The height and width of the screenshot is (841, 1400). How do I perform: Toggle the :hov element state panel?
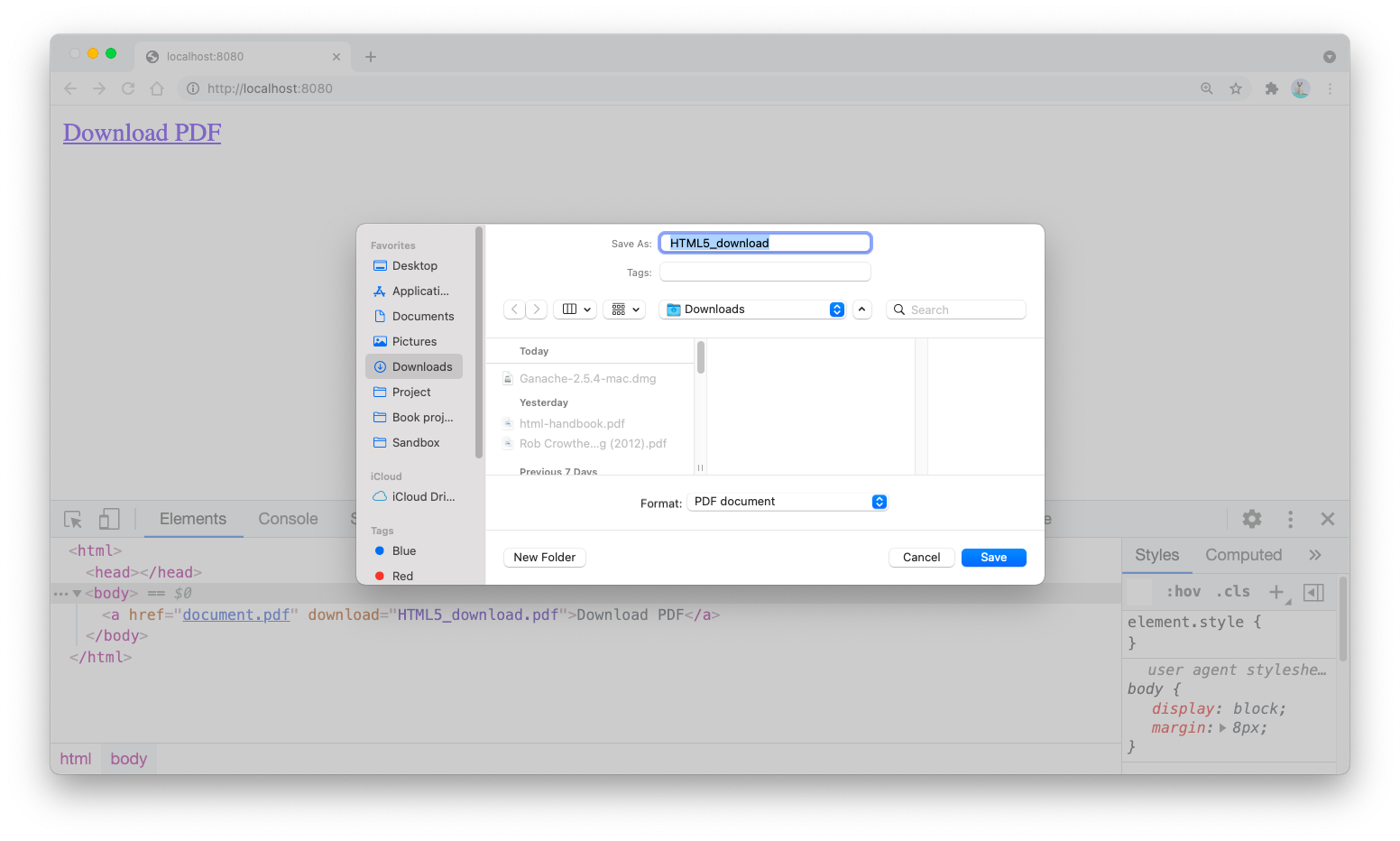point(1183,592)
